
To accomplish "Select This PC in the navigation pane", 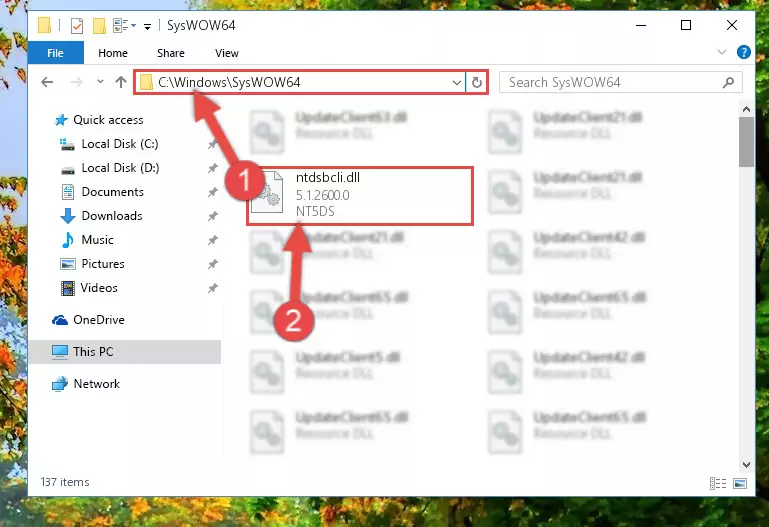I will click(x=125, y=351).
